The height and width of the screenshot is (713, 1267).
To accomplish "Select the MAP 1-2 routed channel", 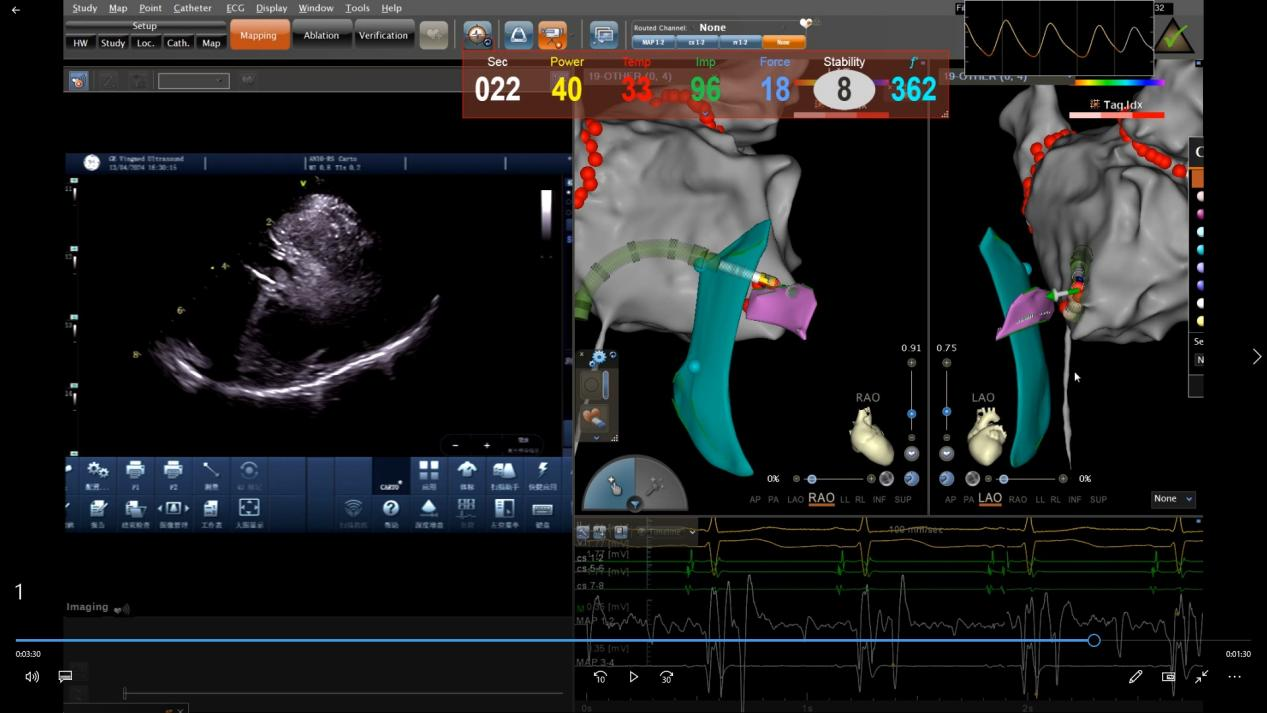I will 653,42.
